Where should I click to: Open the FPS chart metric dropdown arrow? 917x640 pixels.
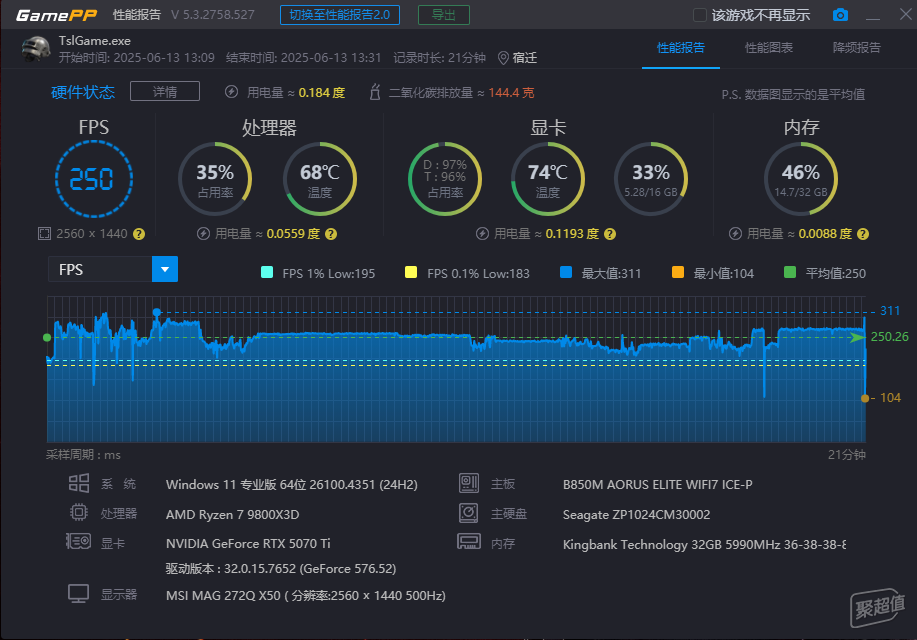pyautogui.click(x=165, y=269)
